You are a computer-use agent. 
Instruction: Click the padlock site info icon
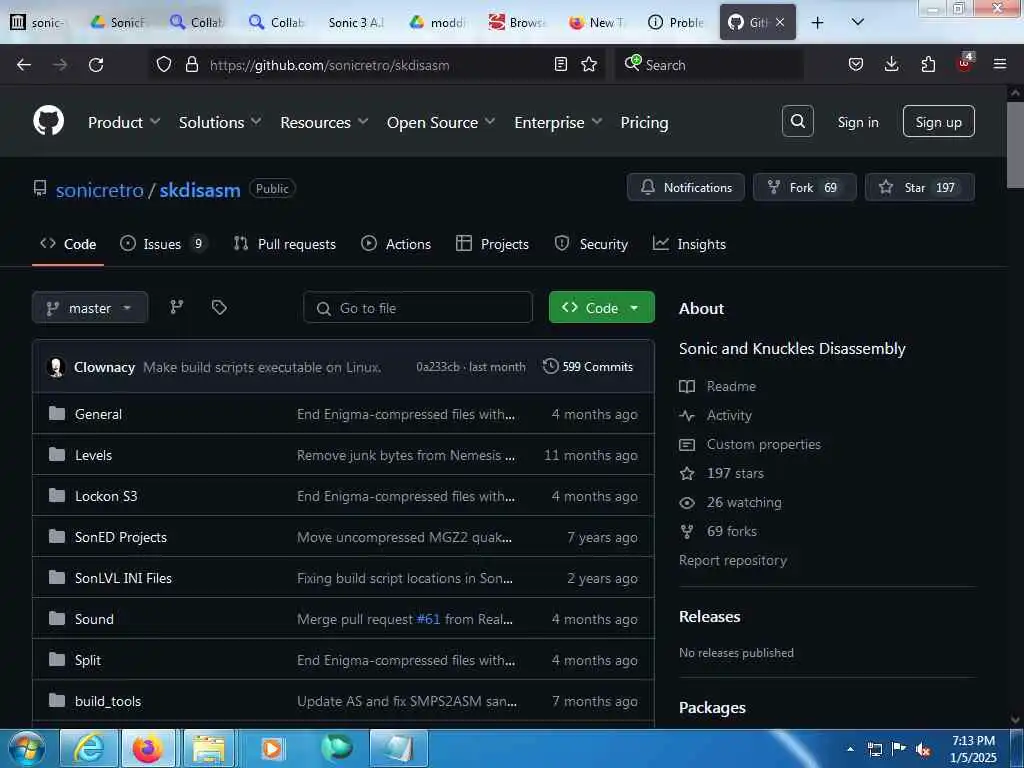[x=191, y=64]
